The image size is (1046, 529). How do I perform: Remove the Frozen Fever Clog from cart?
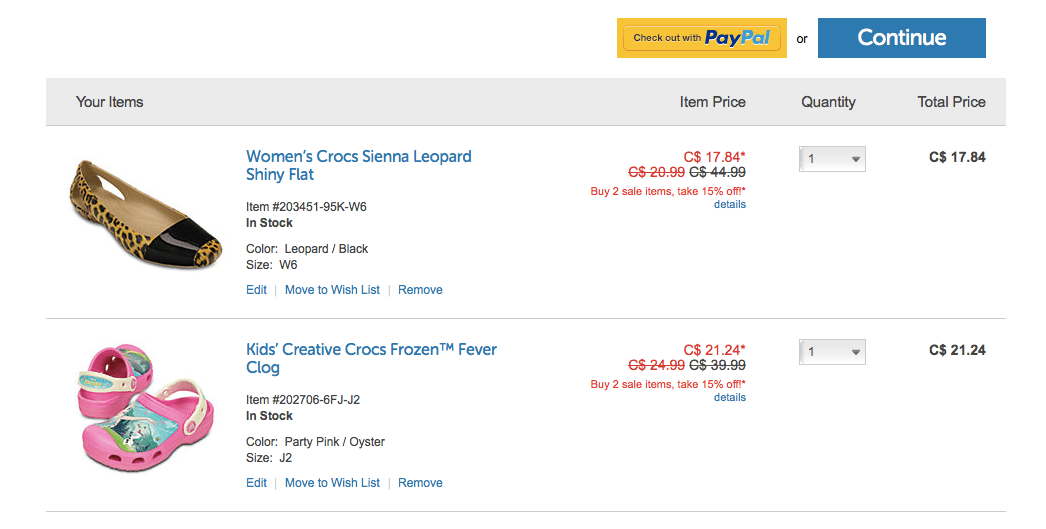pyautogui.click(x=420, y=483)
